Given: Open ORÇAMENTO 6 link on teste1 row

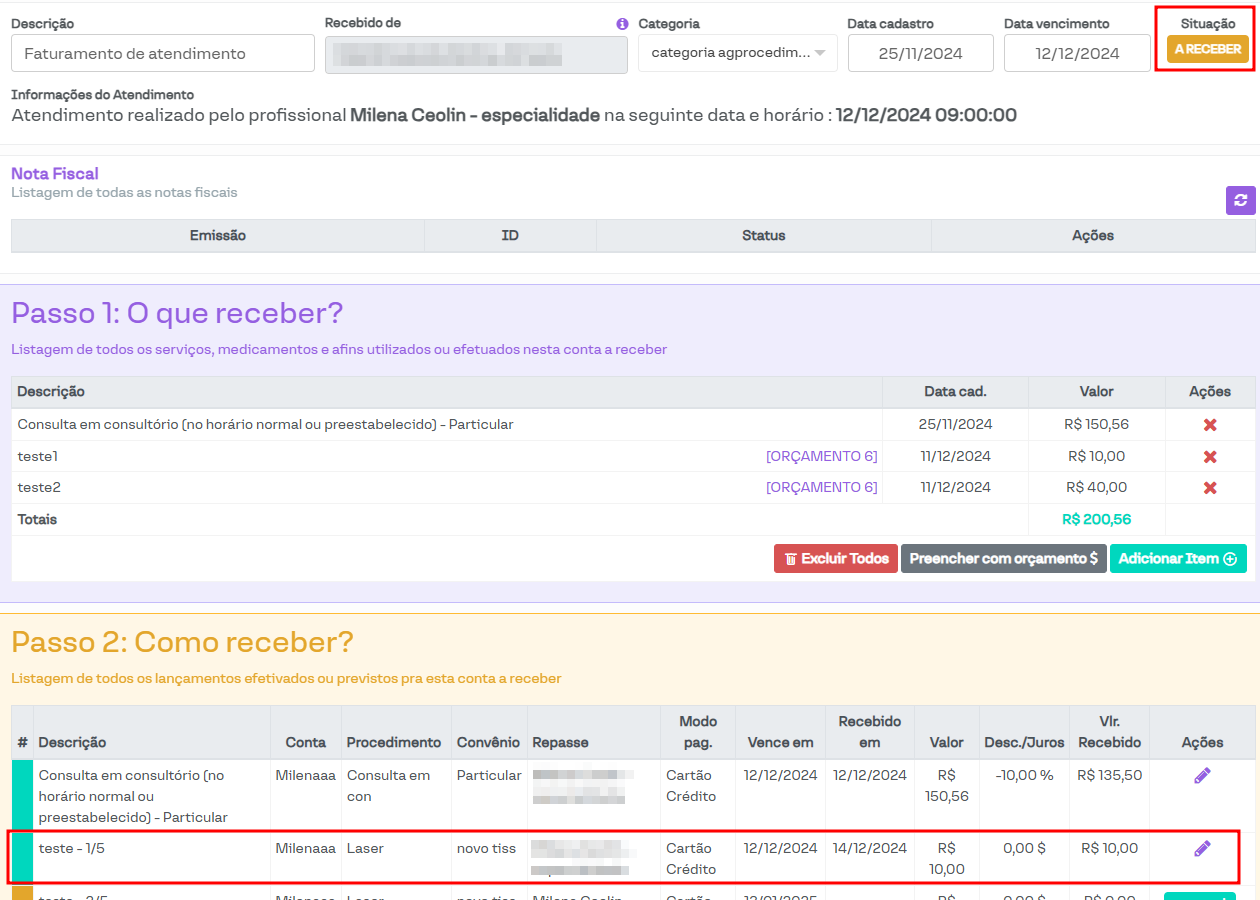Looking at the screenshot, I should click(821, 457).
